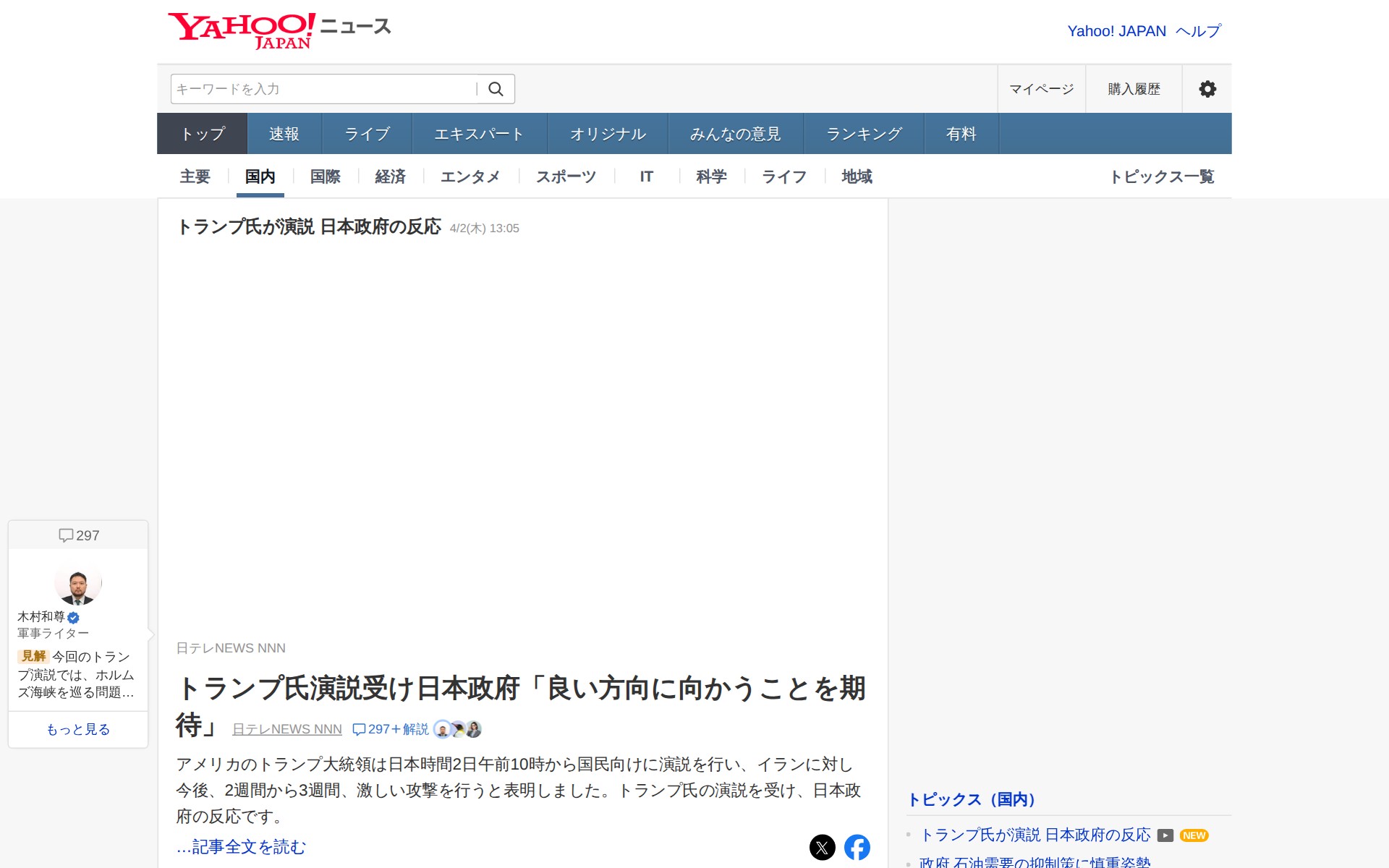Viewport: 1389px width, 868px height.
Task: Share article on X icon
Action: 822,847
